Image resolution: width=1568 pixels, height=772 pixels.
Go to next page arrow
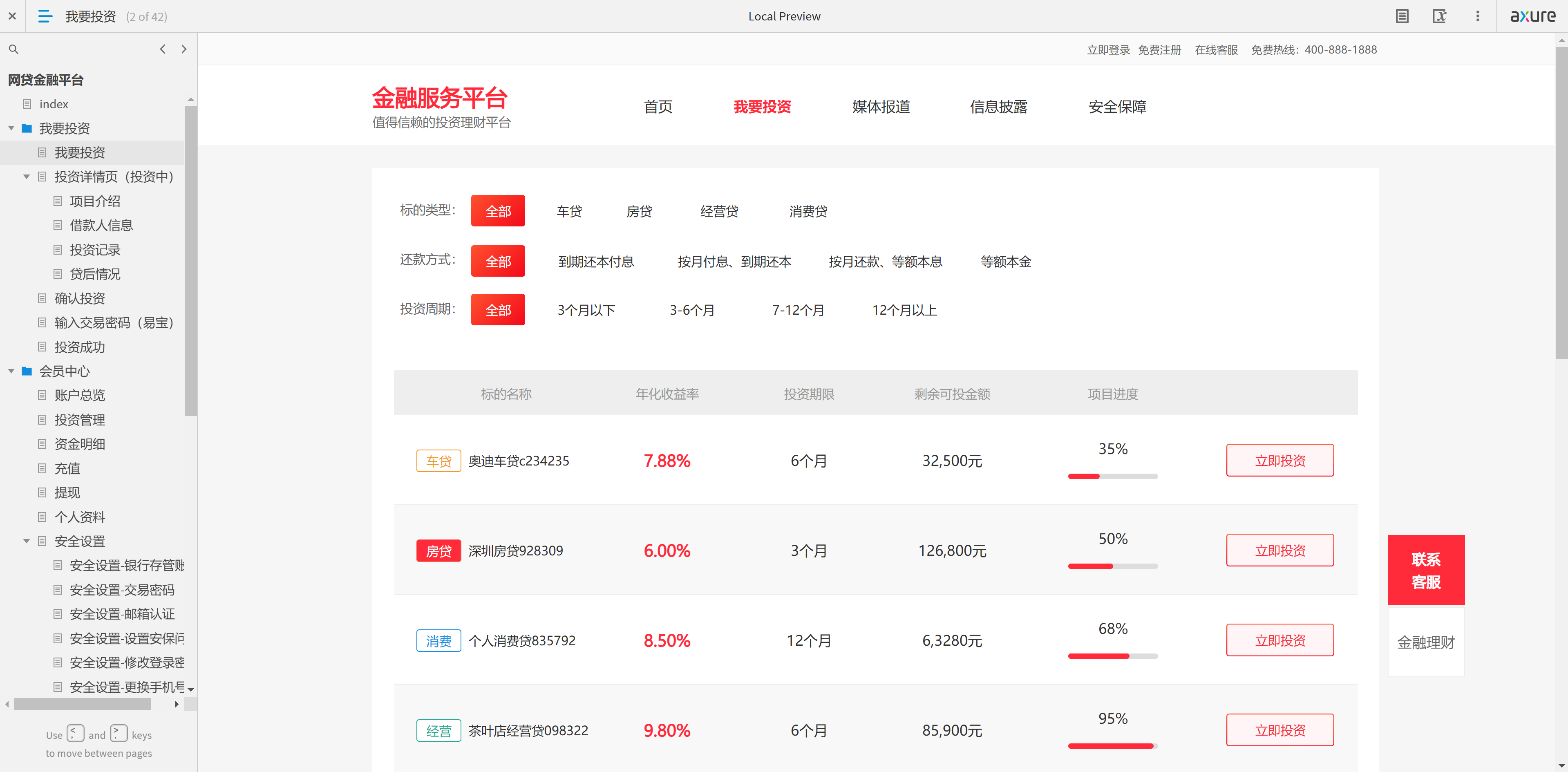[184, 49]
